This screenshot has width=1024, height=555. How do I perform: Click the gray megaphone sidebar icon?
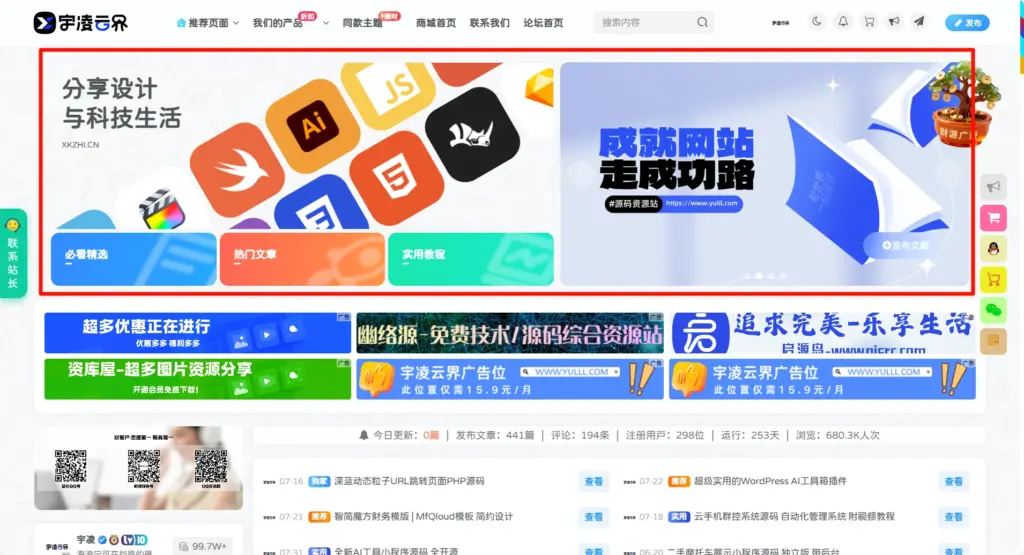pos(993,187)
